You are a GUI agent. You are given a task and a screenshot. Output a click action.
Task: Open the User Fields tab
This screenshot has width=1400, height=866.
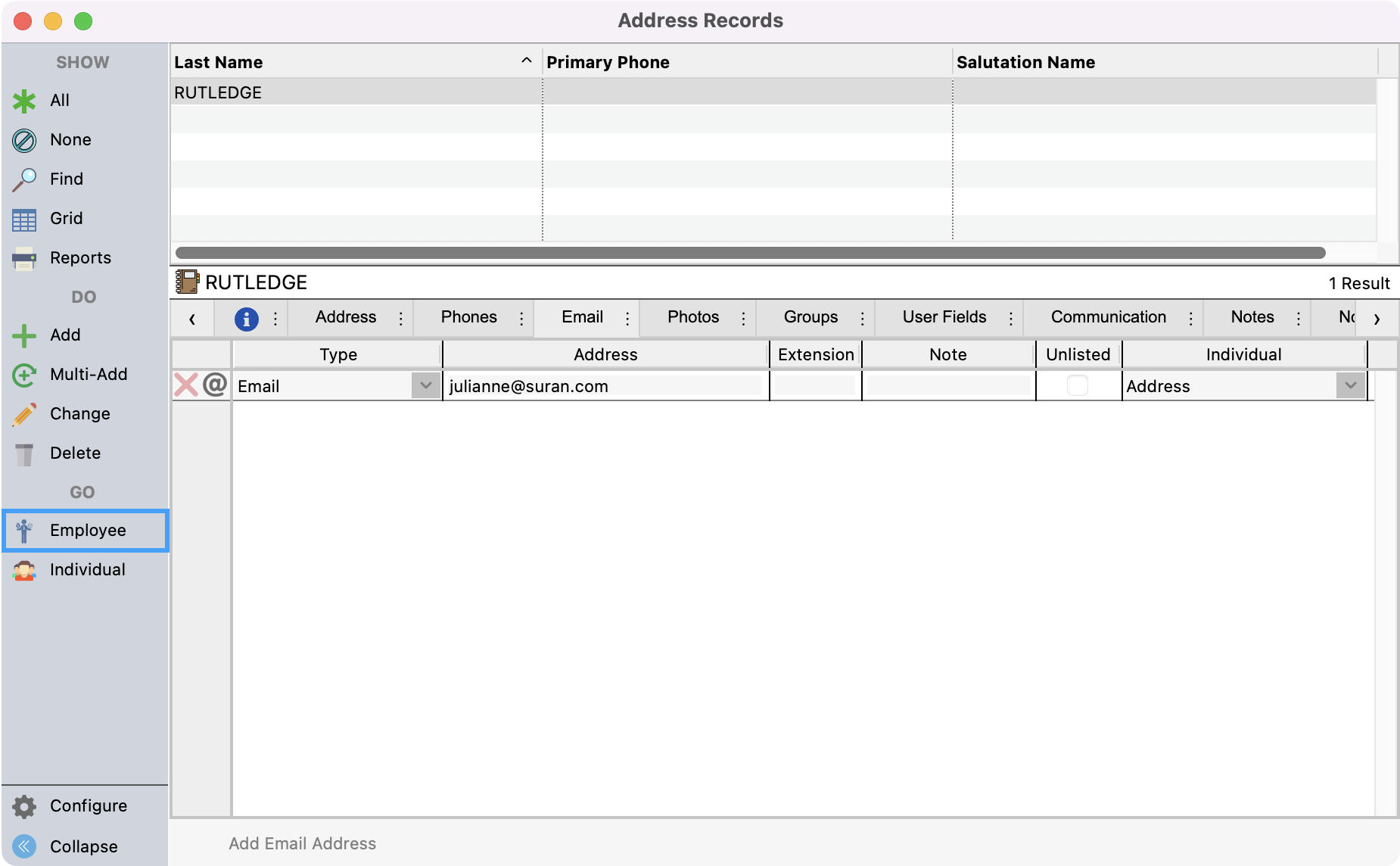click(944, 317)
